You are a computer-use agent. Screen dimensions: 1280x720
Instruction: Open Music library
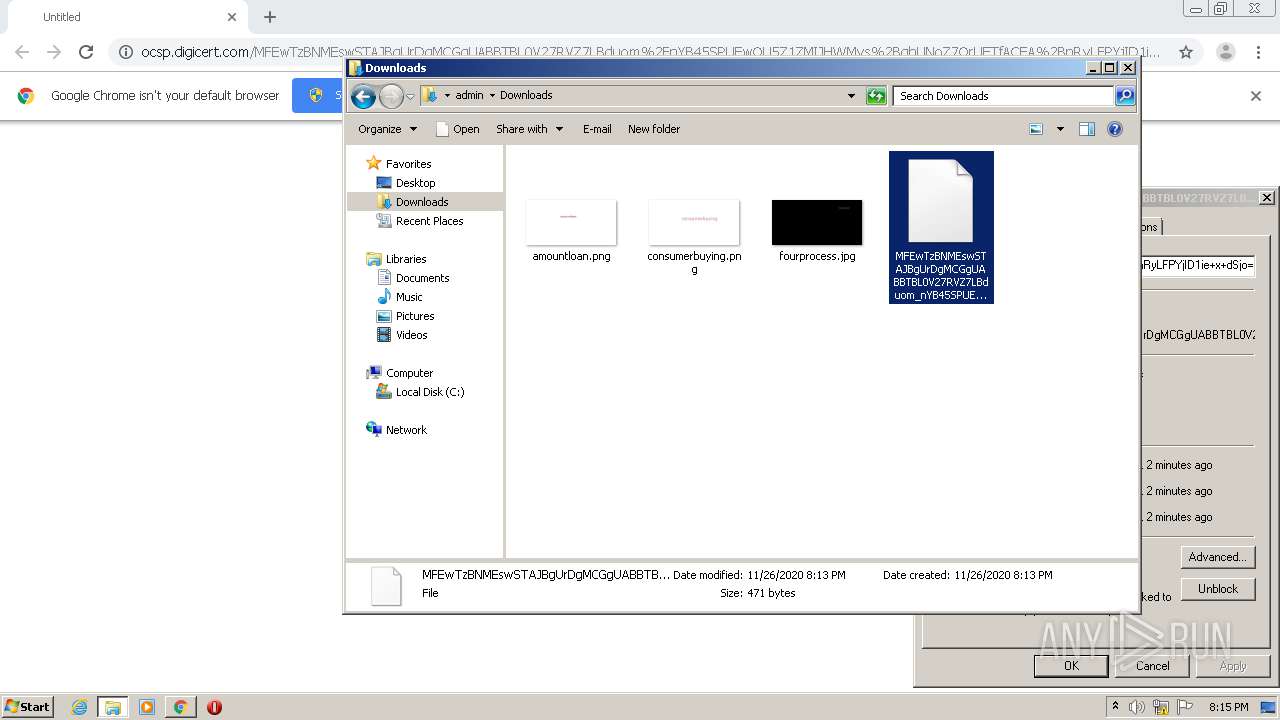pos(408,297)
